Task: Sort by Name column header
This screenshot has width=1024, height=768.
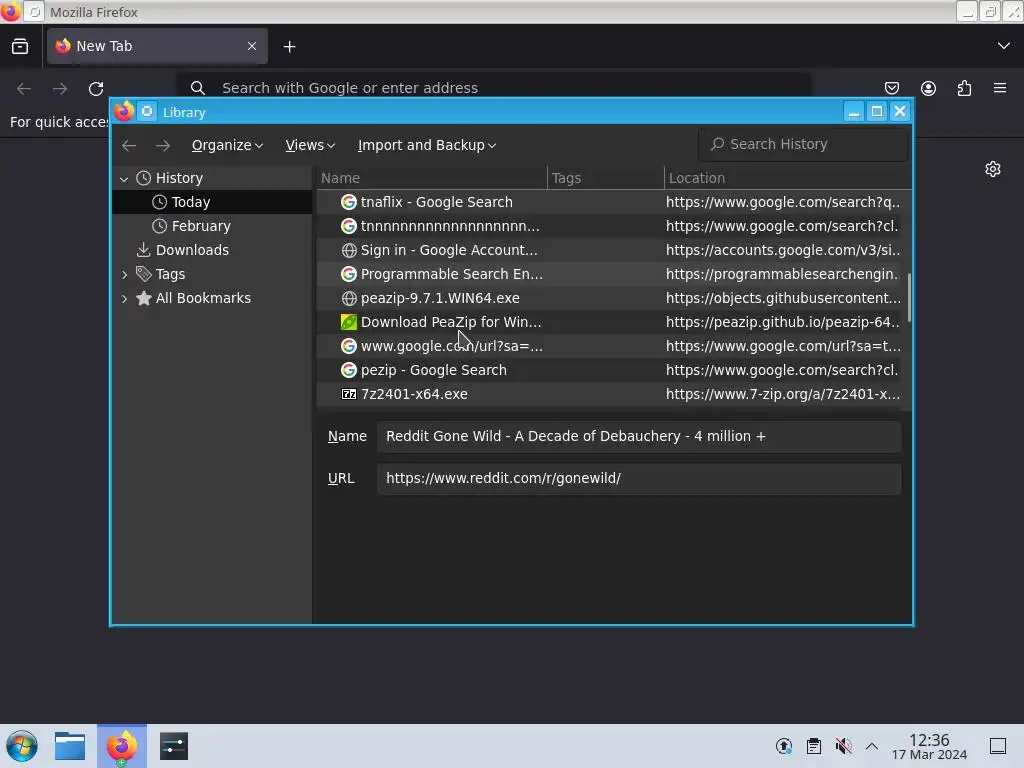Action: [x=432, y=178]
